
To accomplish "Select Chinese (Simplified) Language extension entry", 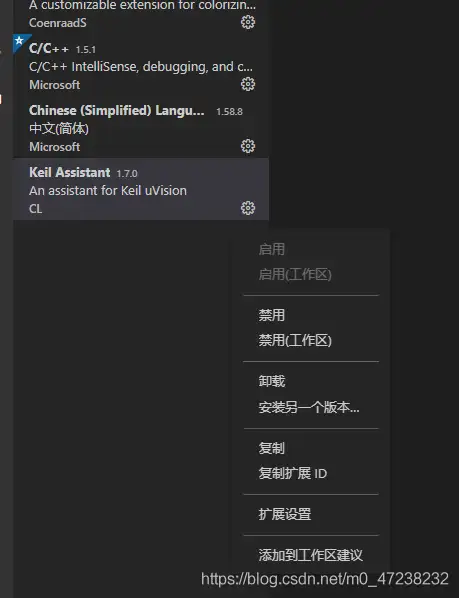I will (141, 127).
